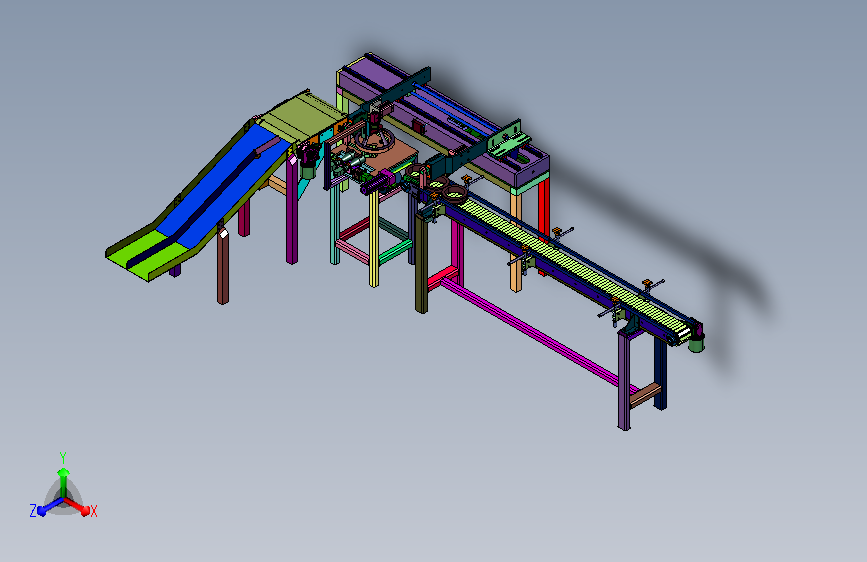
Task: Select the yellow leg of central stand
Action: [x=374, y=239]
